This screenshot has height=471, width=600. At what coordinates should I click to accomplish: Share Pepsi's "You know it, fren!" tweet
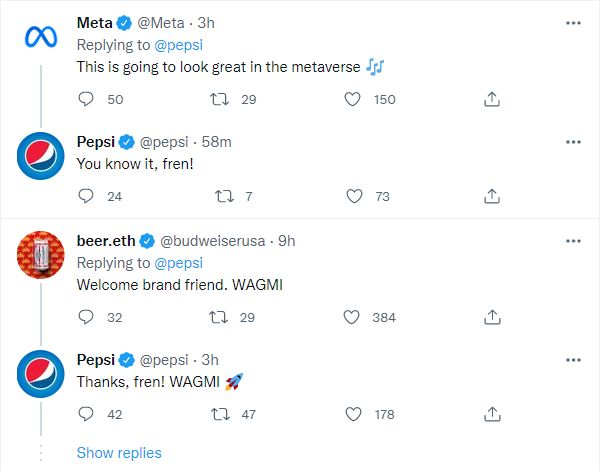(x=491, y=196)
